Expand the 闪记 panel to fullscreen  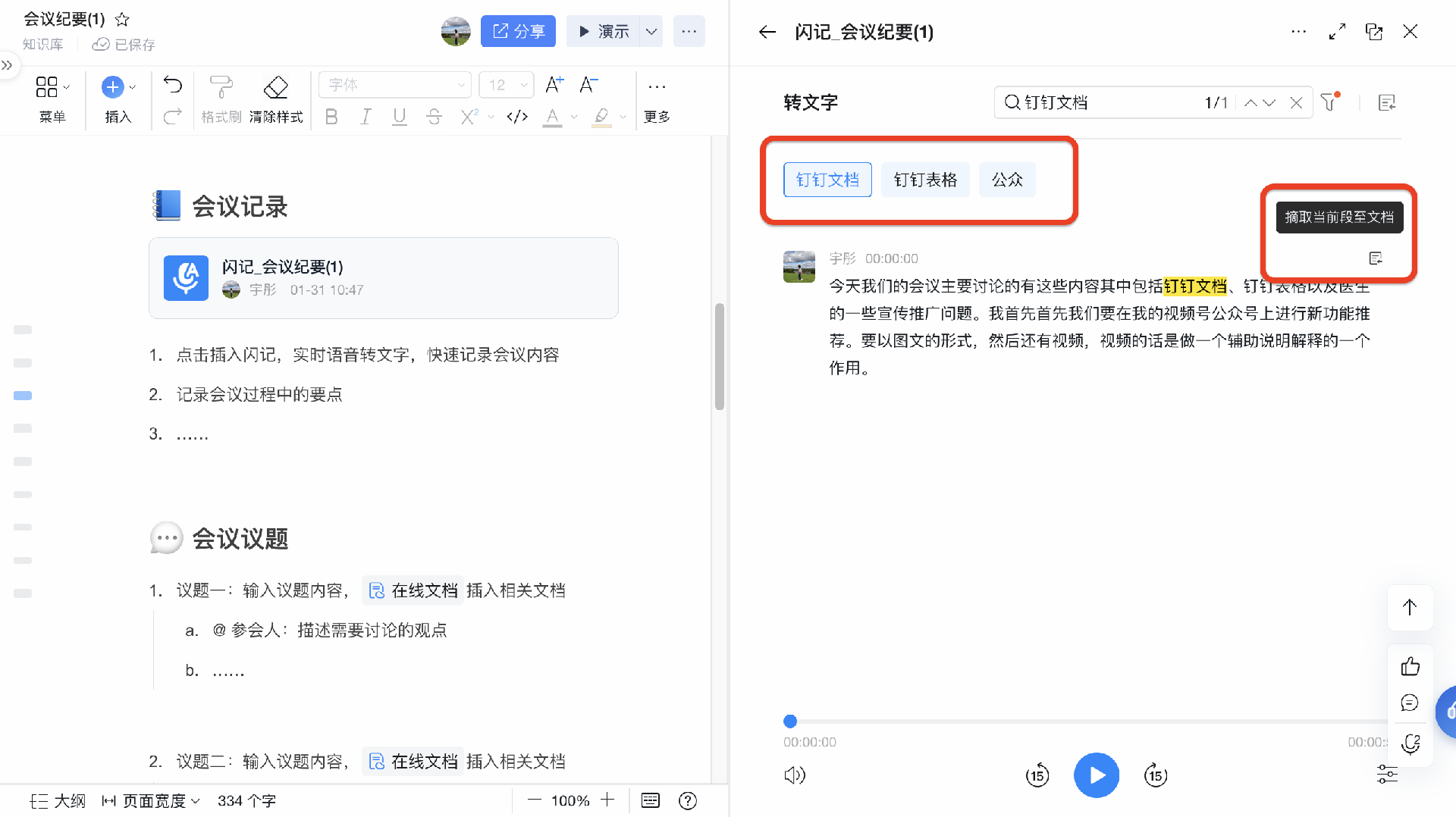coord(1337,32)
